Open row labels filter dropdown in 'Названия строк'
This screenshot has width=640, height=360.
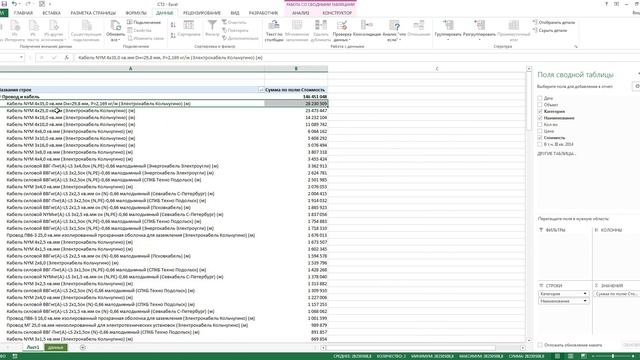pos(261,90)
